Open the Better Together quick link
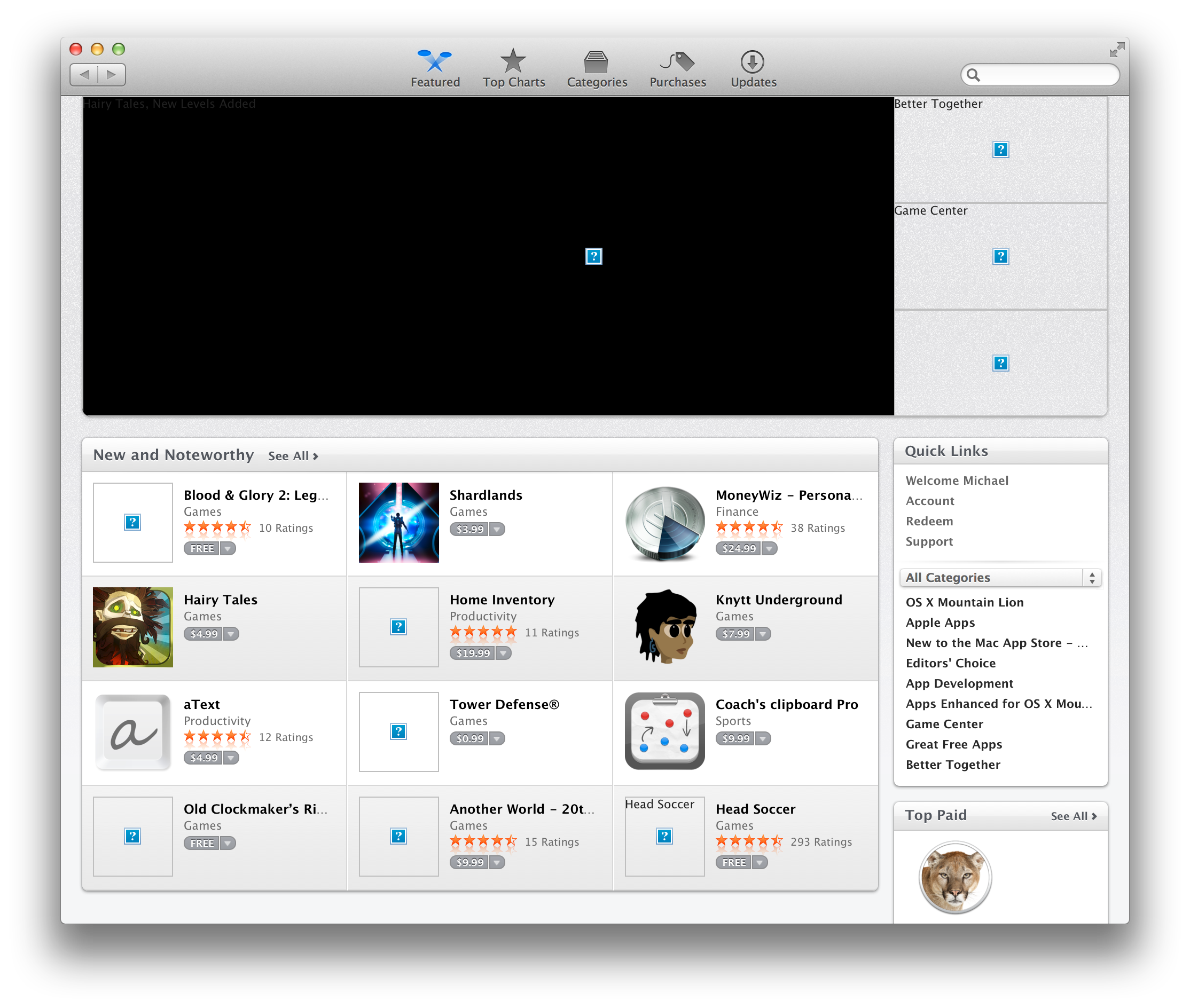This screenshot has height=1008, width=1190. [953, 765]
